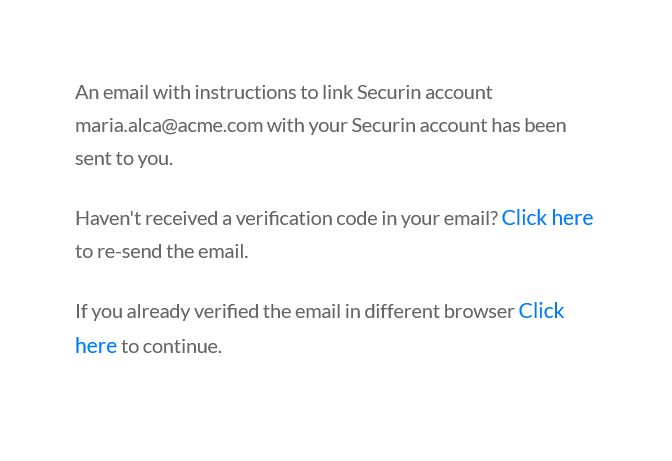Click the word "already" in last paragraph
The height and width of the screenshot is (461, 672).
(x=158, y=311)
